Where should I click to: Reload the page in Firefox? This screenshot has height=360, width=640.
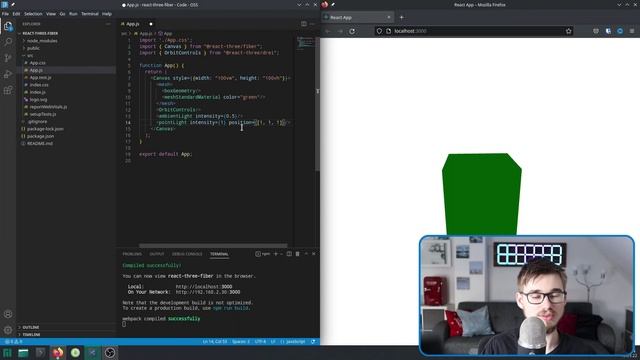click(x=352, y=31)
